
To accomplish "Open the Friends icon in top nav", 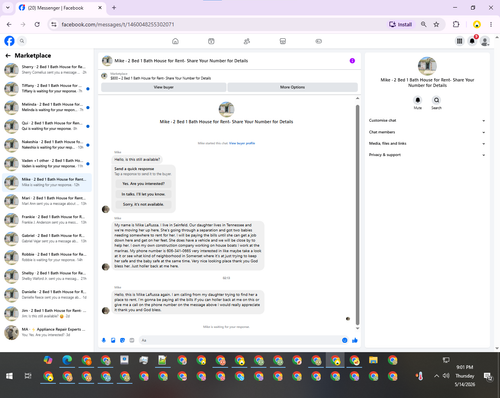I will pos(247,41).
